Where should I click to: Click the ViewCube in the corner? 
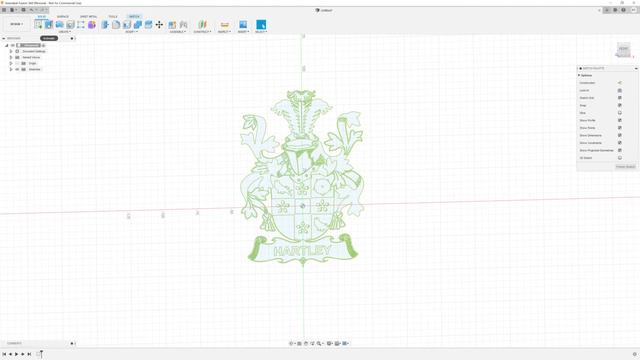(x=623, y=49)
